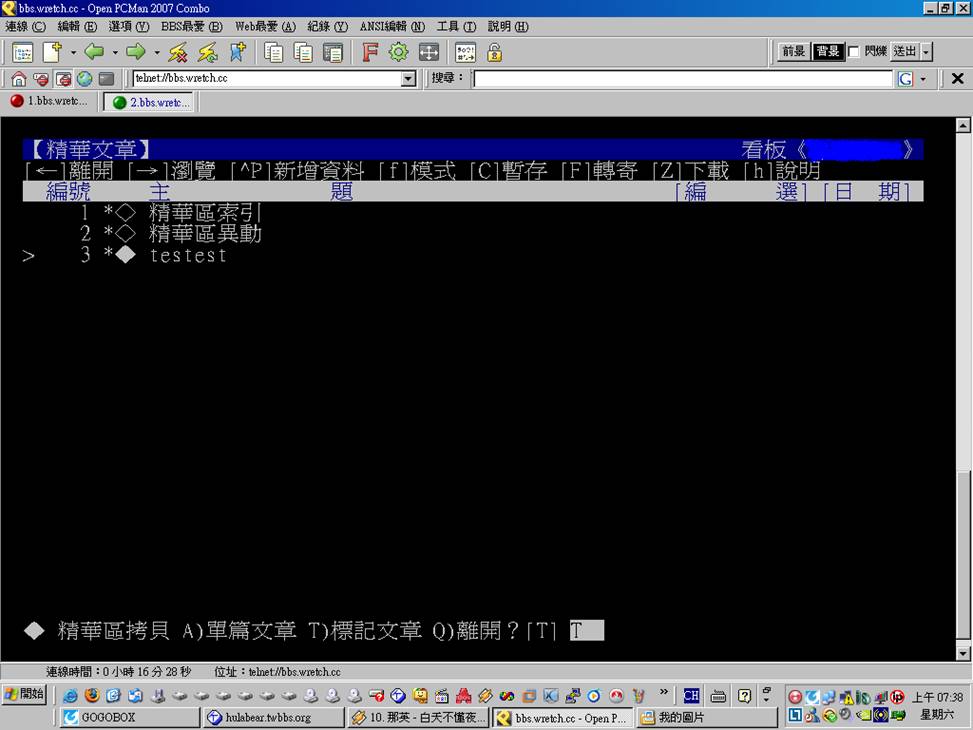
Task: Select the 前景 foreground color button
Action: point(794,52)
